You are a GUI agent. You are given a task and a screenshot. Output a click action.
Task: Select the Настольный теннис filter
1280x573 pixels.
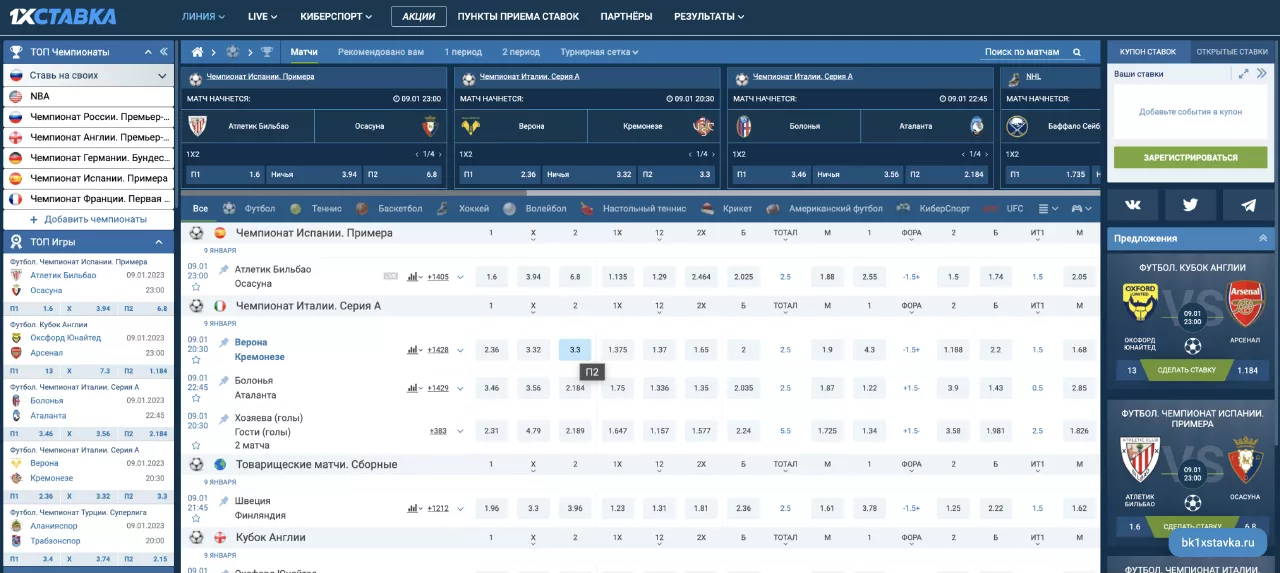pos(633,209)
